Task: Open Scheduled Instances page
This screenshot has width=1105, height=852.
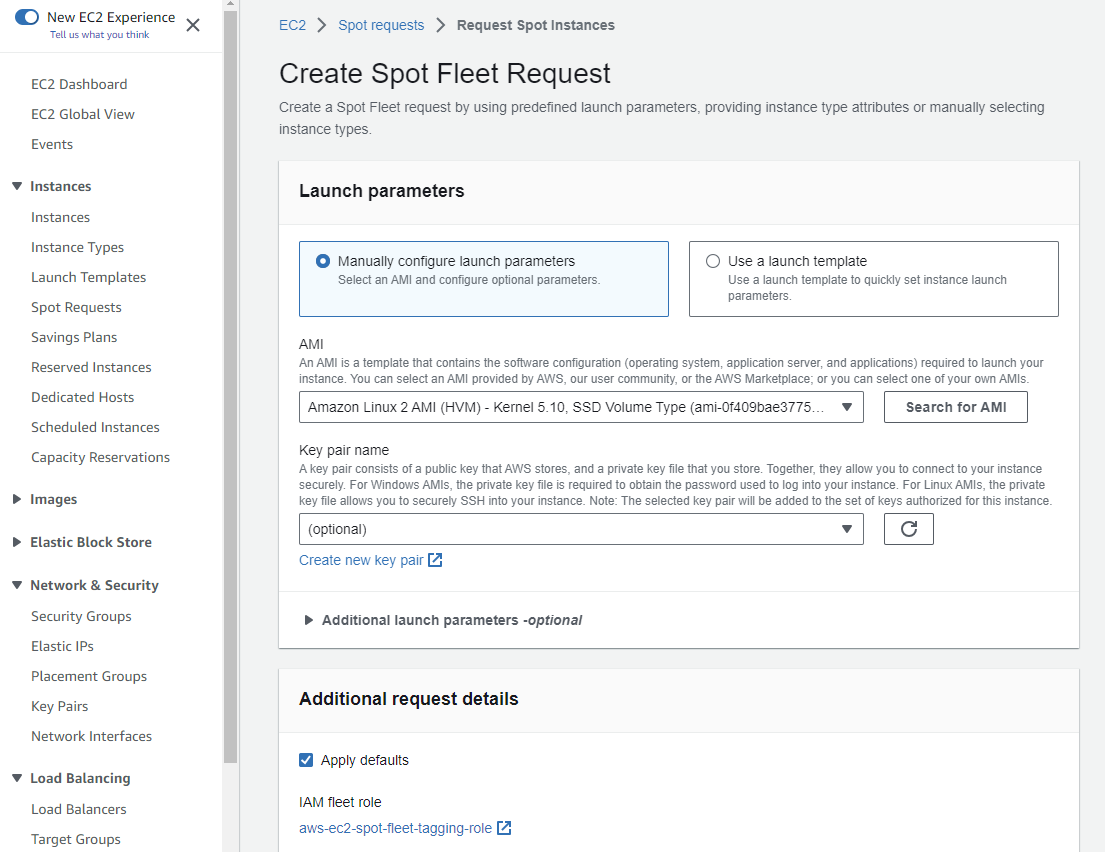Action: coord(95,427)
